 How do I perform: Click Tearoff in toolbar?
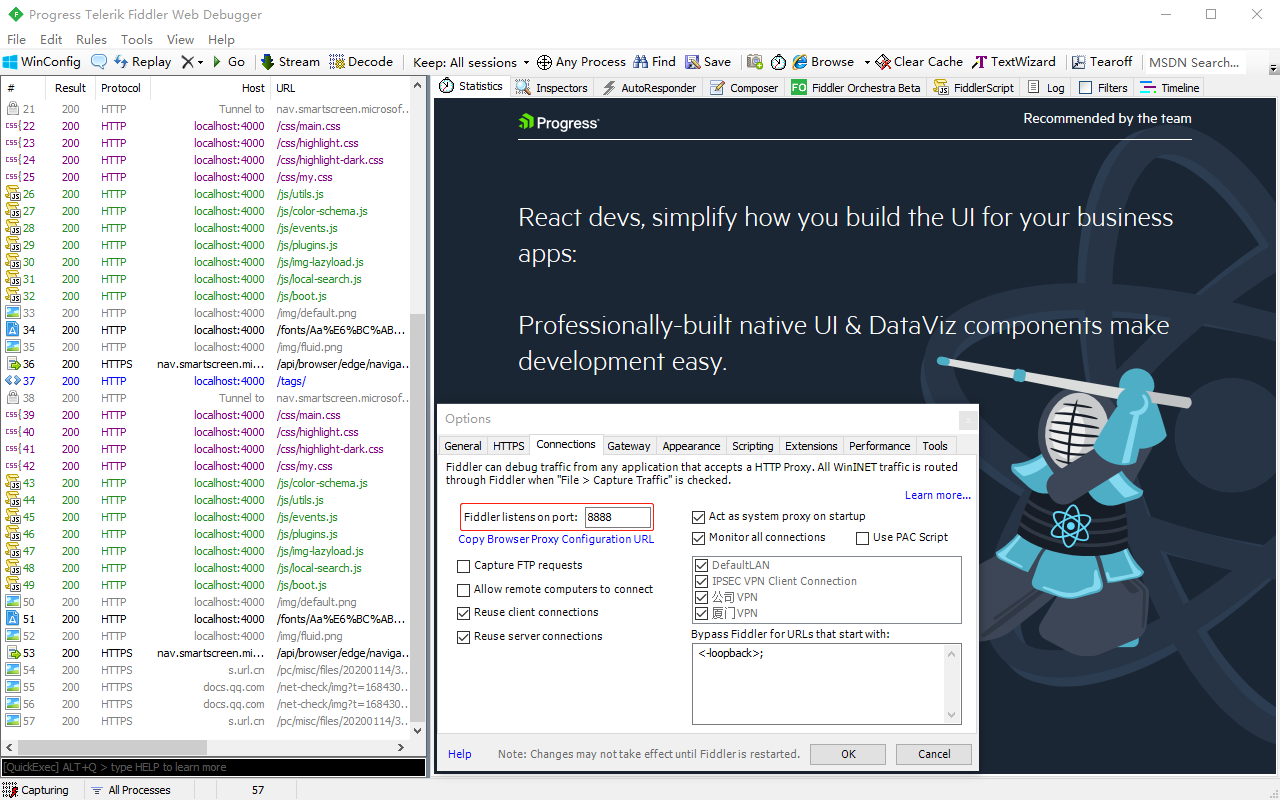(1102, 62)
